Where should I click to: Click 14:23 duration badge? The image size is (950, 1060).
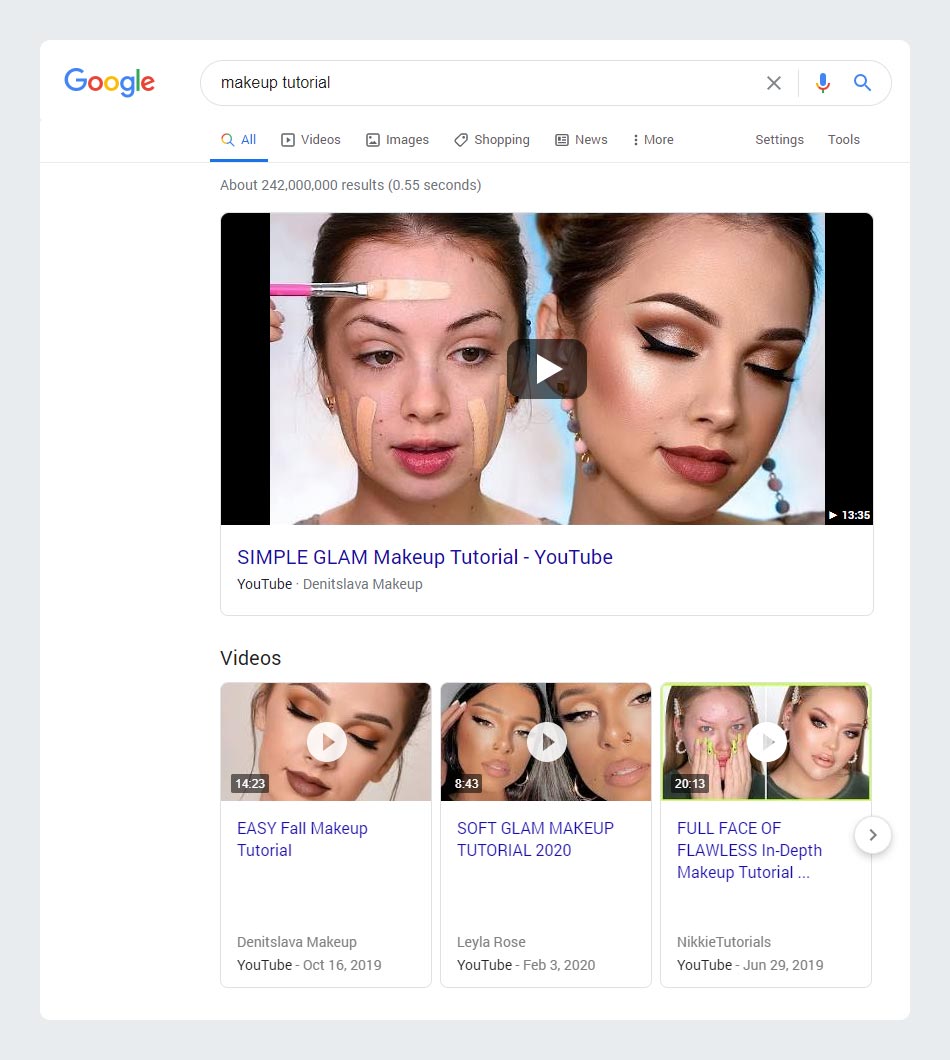click(x=250, y=784)
